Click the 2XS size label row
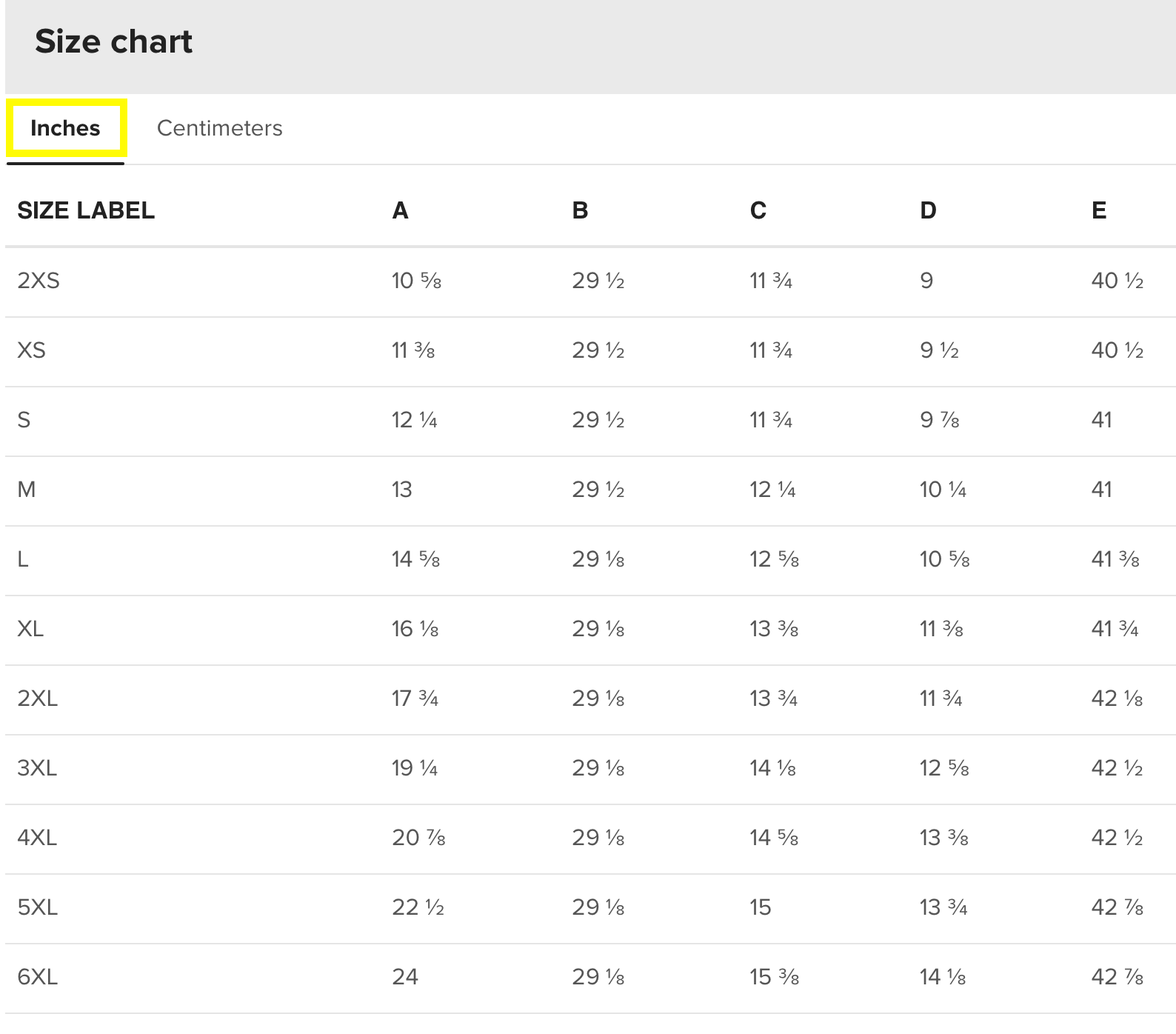The width and height of the screenshot is (1176, 1034). [39, 281]
